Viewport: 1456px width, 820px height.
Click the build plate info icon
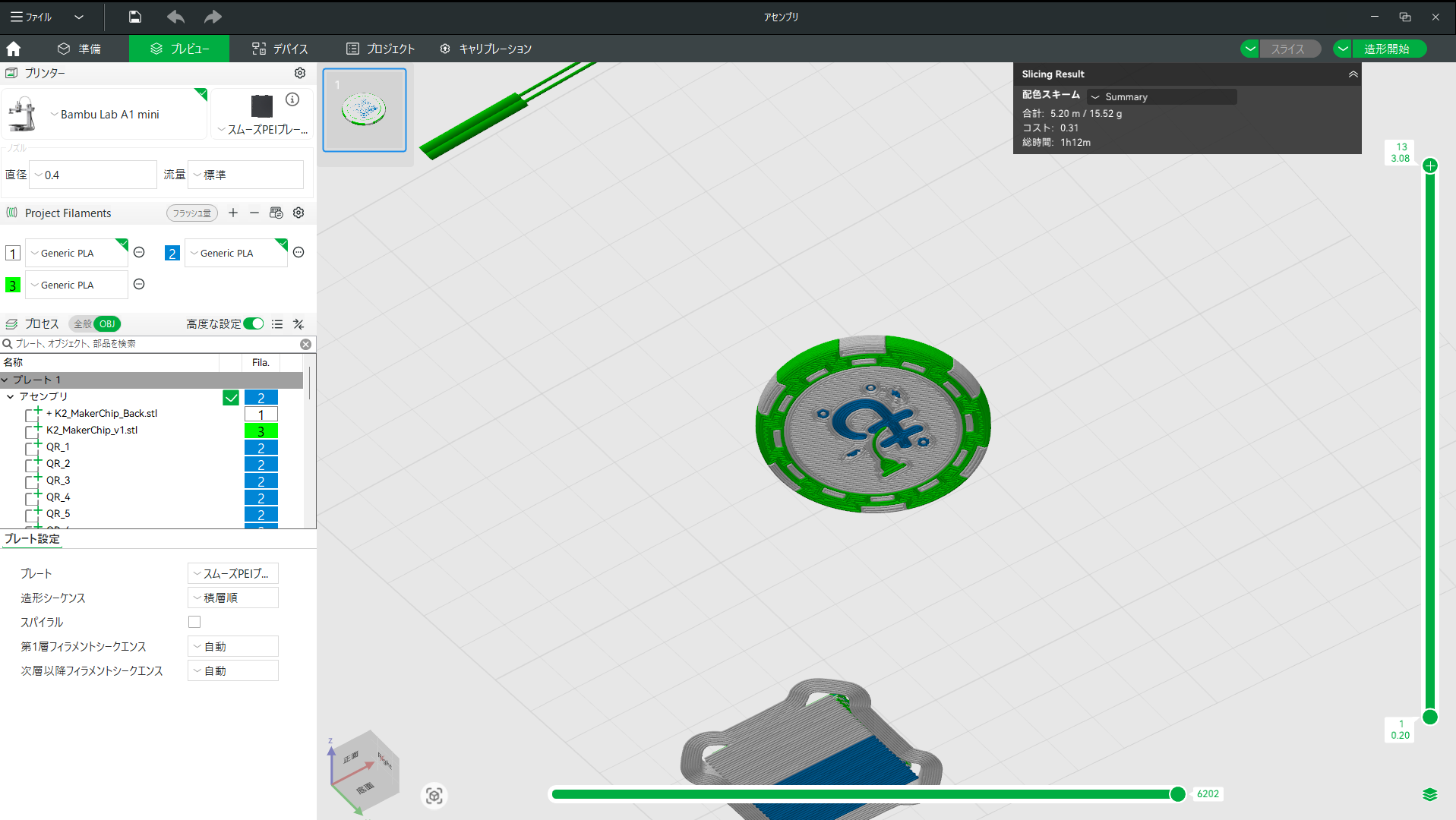tap(292, 99)
